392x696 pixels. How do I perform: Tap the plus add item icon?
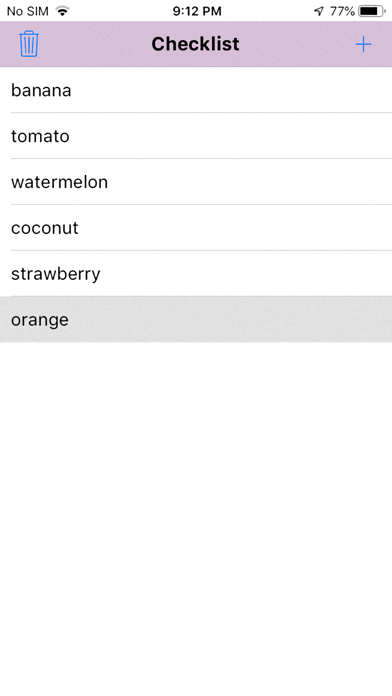point(363,44)
